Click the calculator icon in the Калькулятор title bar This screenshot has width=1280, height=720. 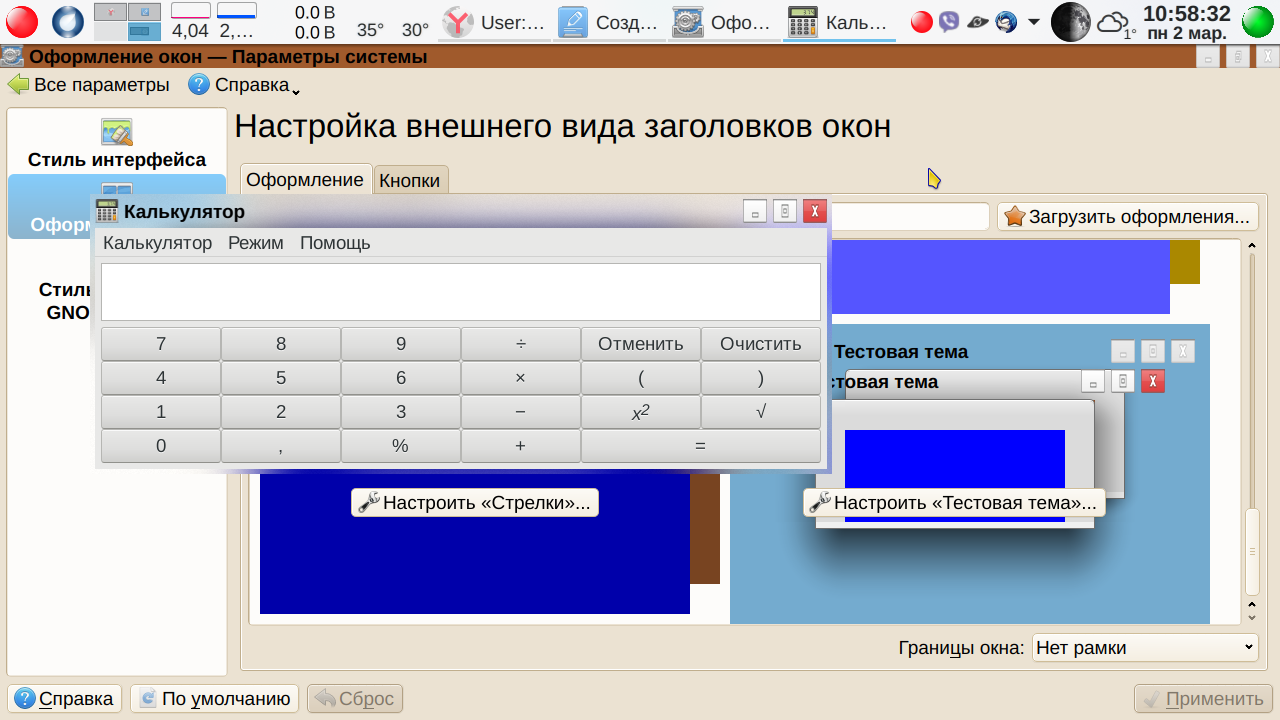pyautogui.click(x=107, y=211)
